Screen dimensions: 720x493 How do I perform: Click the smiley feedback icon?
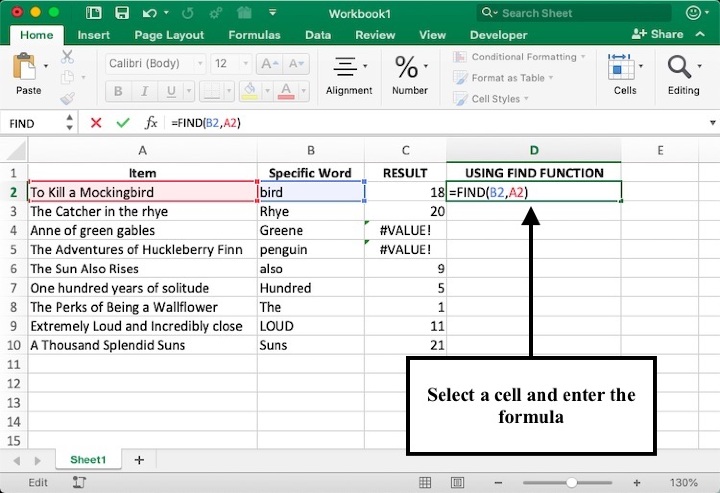pyautogui.click(x=693, y=13)
